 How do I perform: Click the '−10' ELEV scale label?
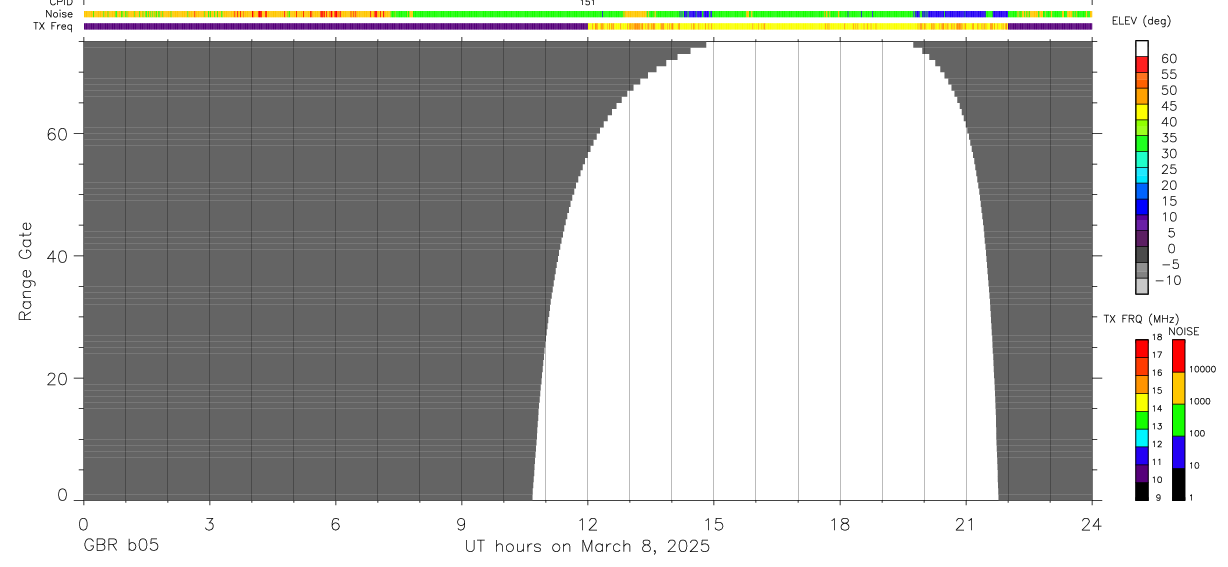pos(1166,280)
